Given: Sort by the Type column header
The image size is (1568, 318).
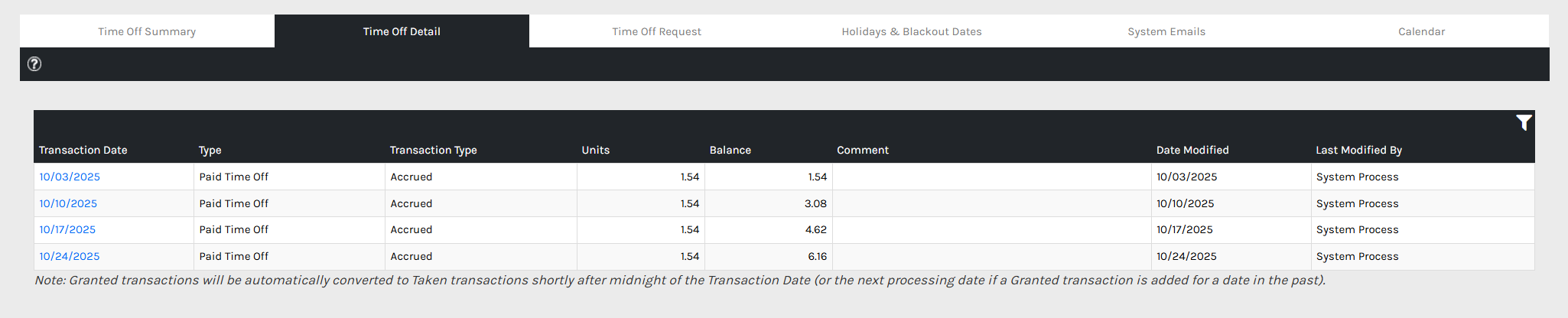Looking at the screenshot, I should point(210,150).
